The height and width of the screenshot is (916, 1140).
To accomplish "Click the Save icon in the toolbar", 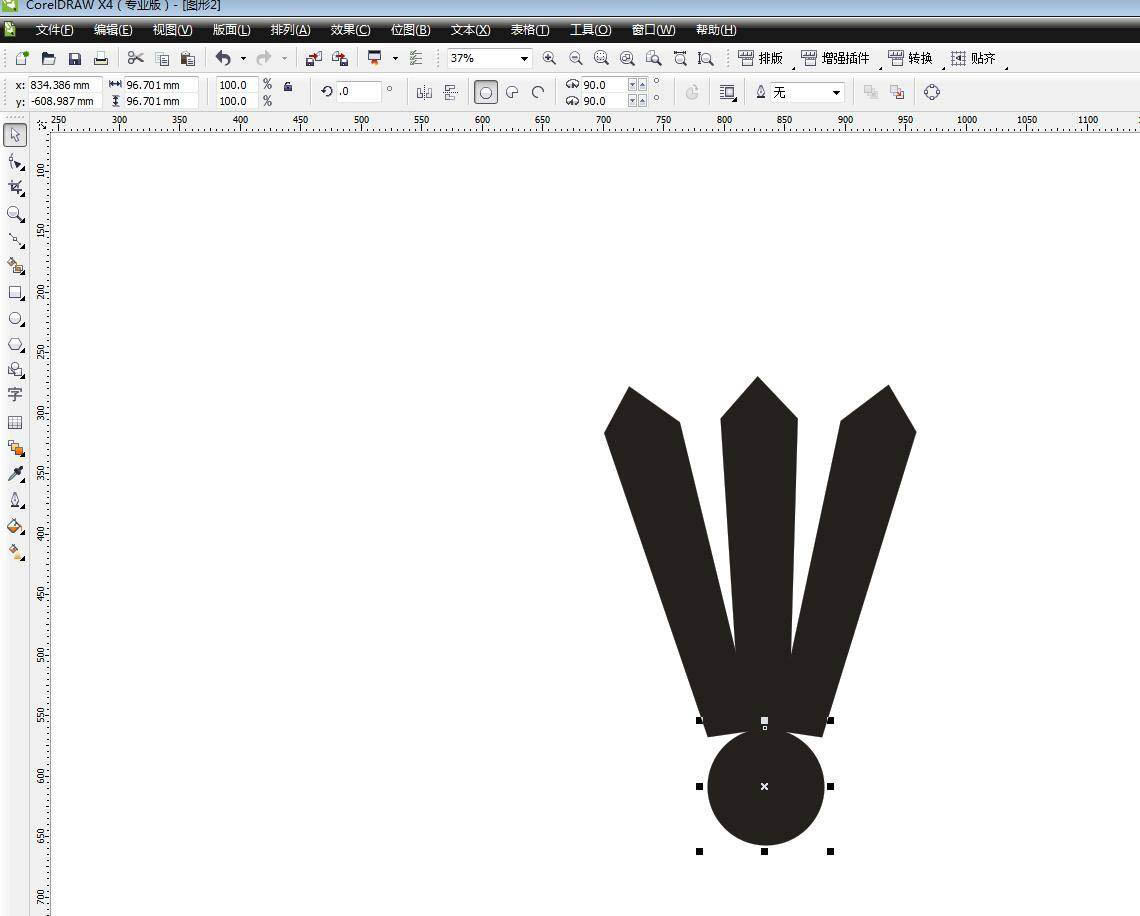I will pyautogui.click(x=74, y=59).
